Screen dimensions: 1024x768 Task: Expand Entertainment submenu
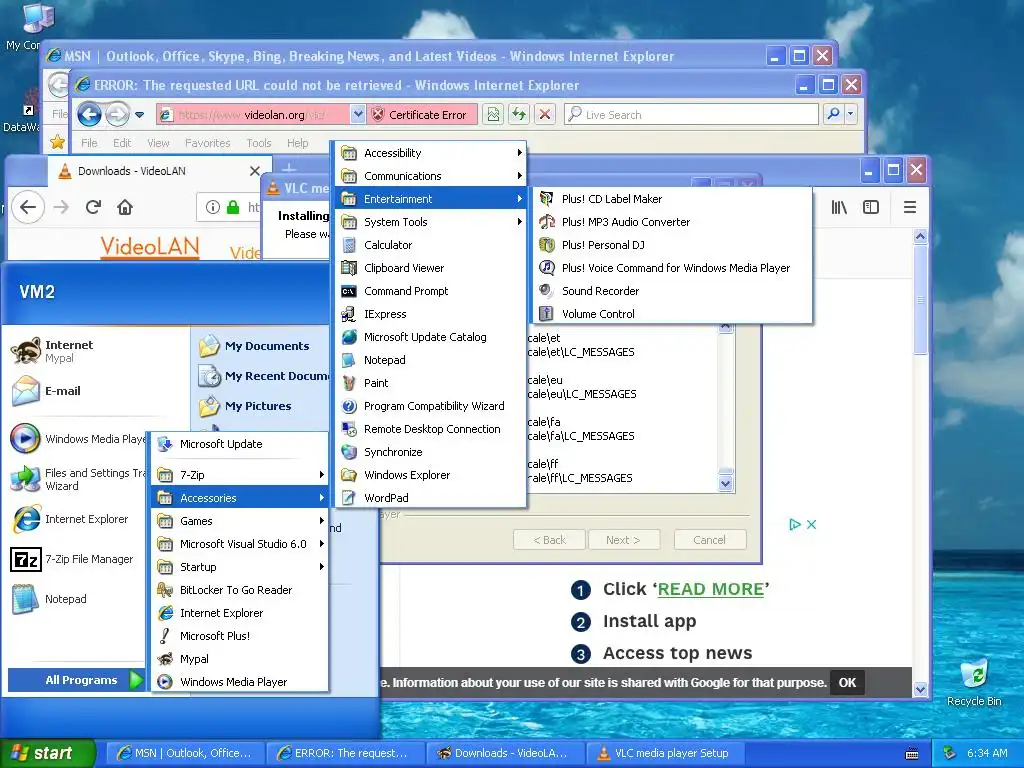(x=431, y=199)
